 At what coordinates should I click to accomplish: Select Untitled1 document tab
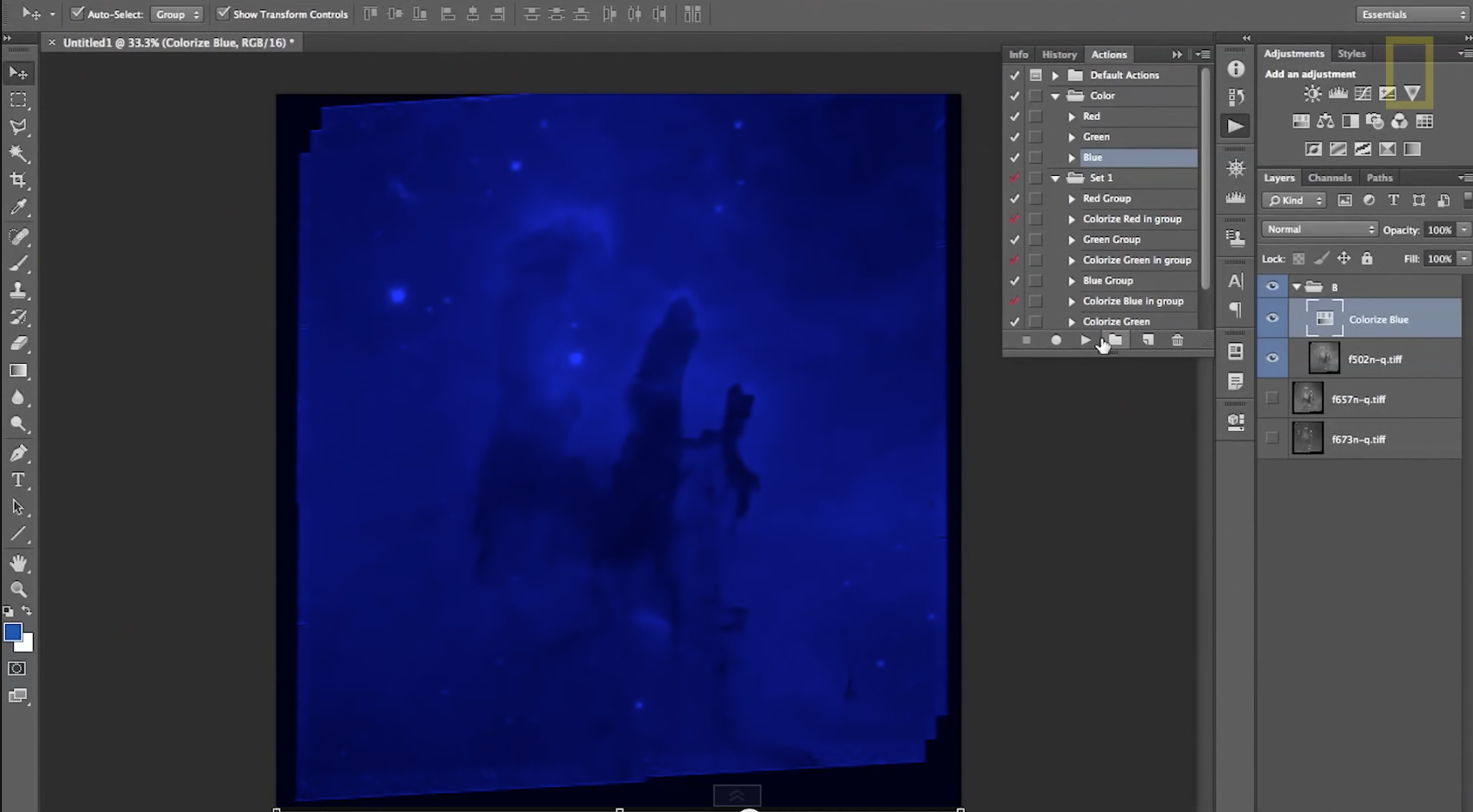point(178,42)
